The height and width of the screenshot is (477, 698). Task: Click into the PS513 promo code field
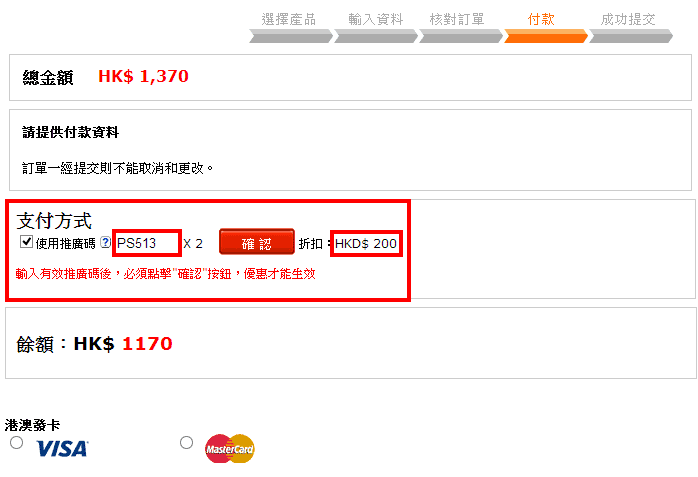coord(146,243)
